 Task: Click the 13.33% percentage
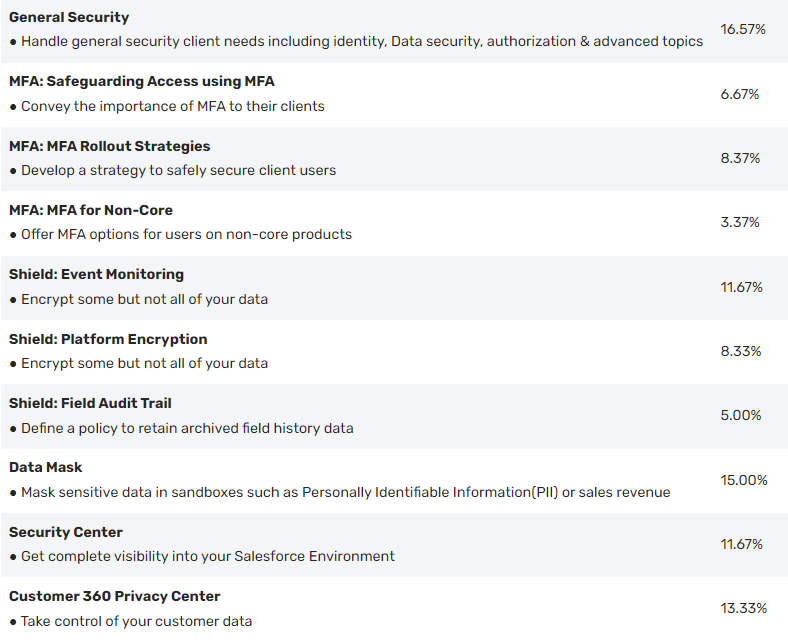coord(744,608)
